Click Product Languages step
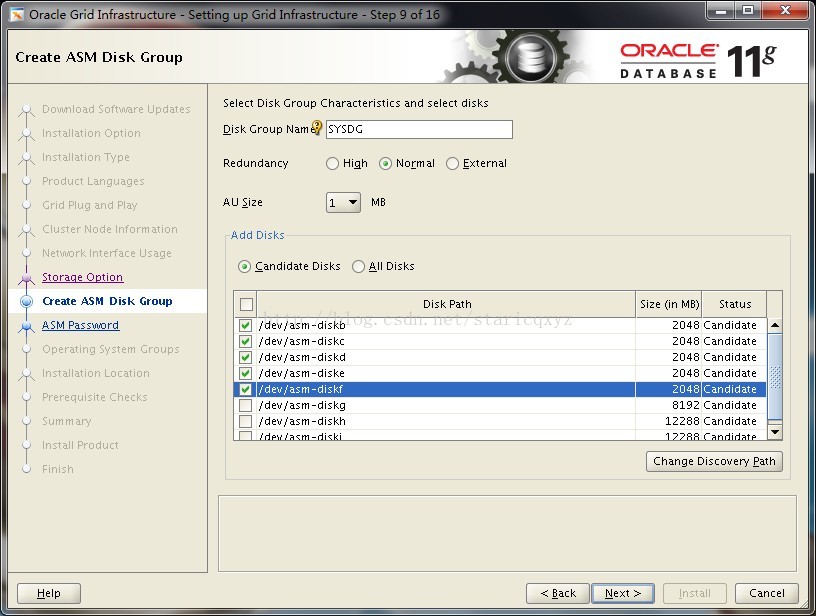The image size is (816, 616). (x=93, y=181)
